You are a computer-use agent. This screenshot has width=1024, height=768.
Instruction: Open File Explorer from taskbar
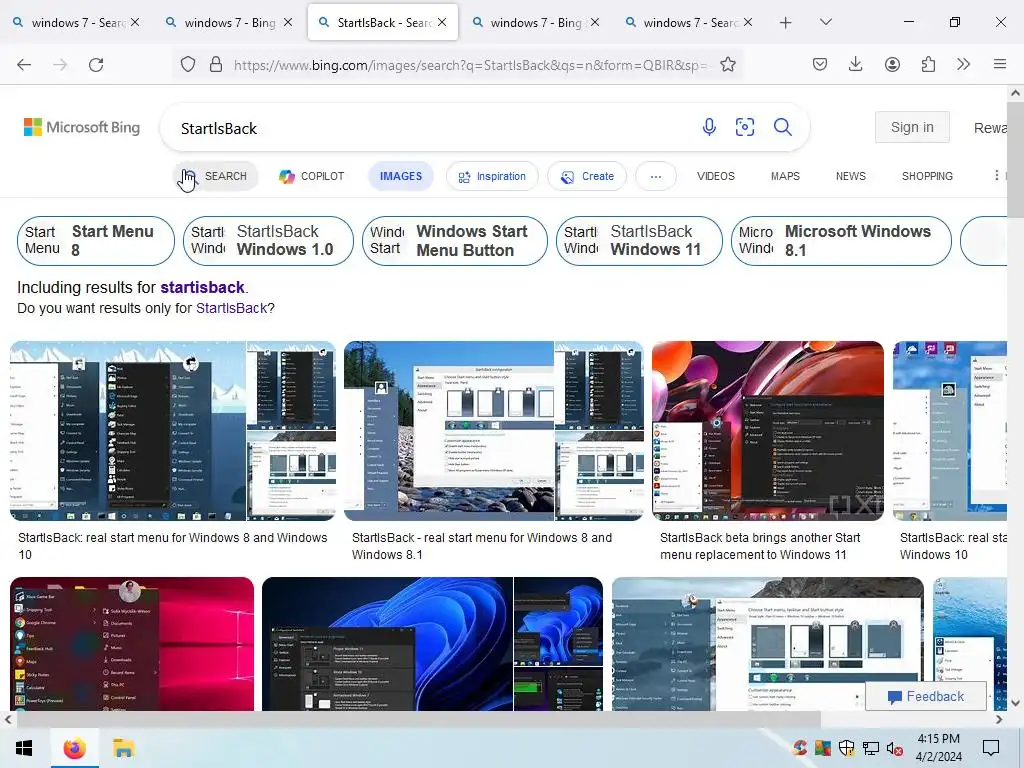tap(123, 748)
